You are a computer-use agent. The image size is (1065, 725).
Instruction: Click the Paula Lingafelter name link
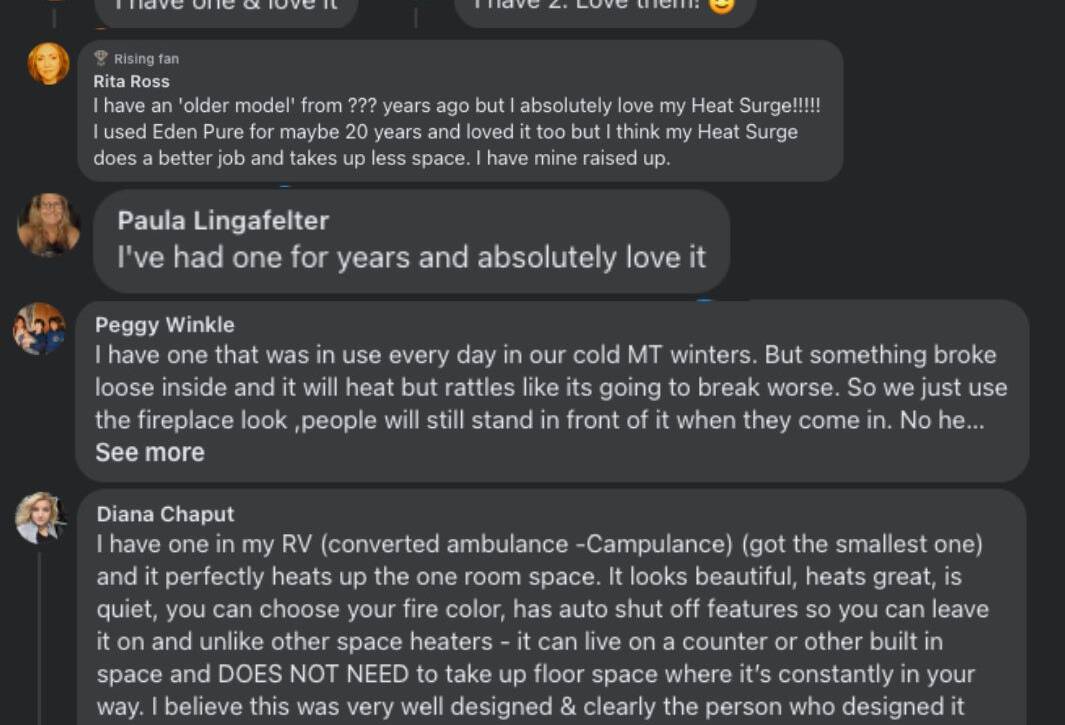pyautogui.click(x=223, y=220)
